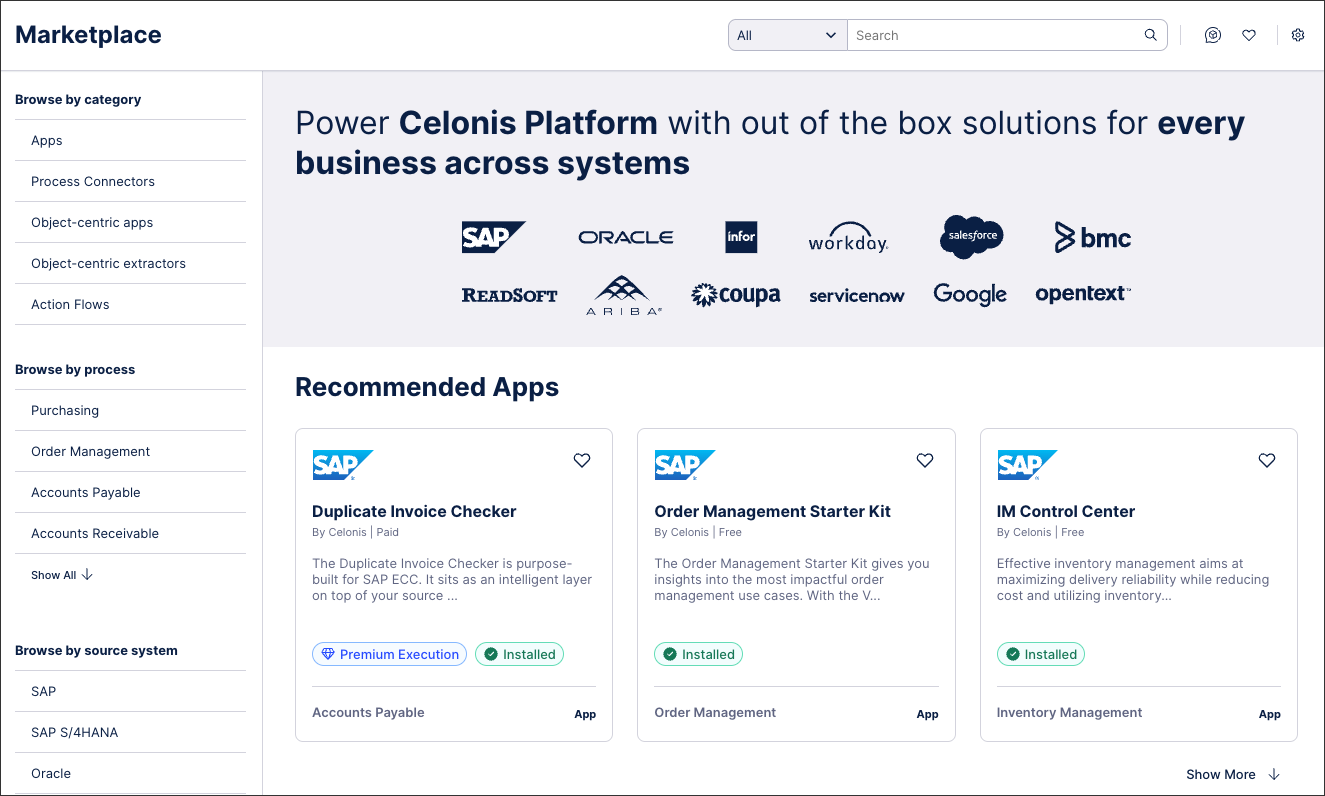Favorite the Duplicate Invoice Checker app
The height and width of the screenshot is (796, 1325).
(582, 460)
